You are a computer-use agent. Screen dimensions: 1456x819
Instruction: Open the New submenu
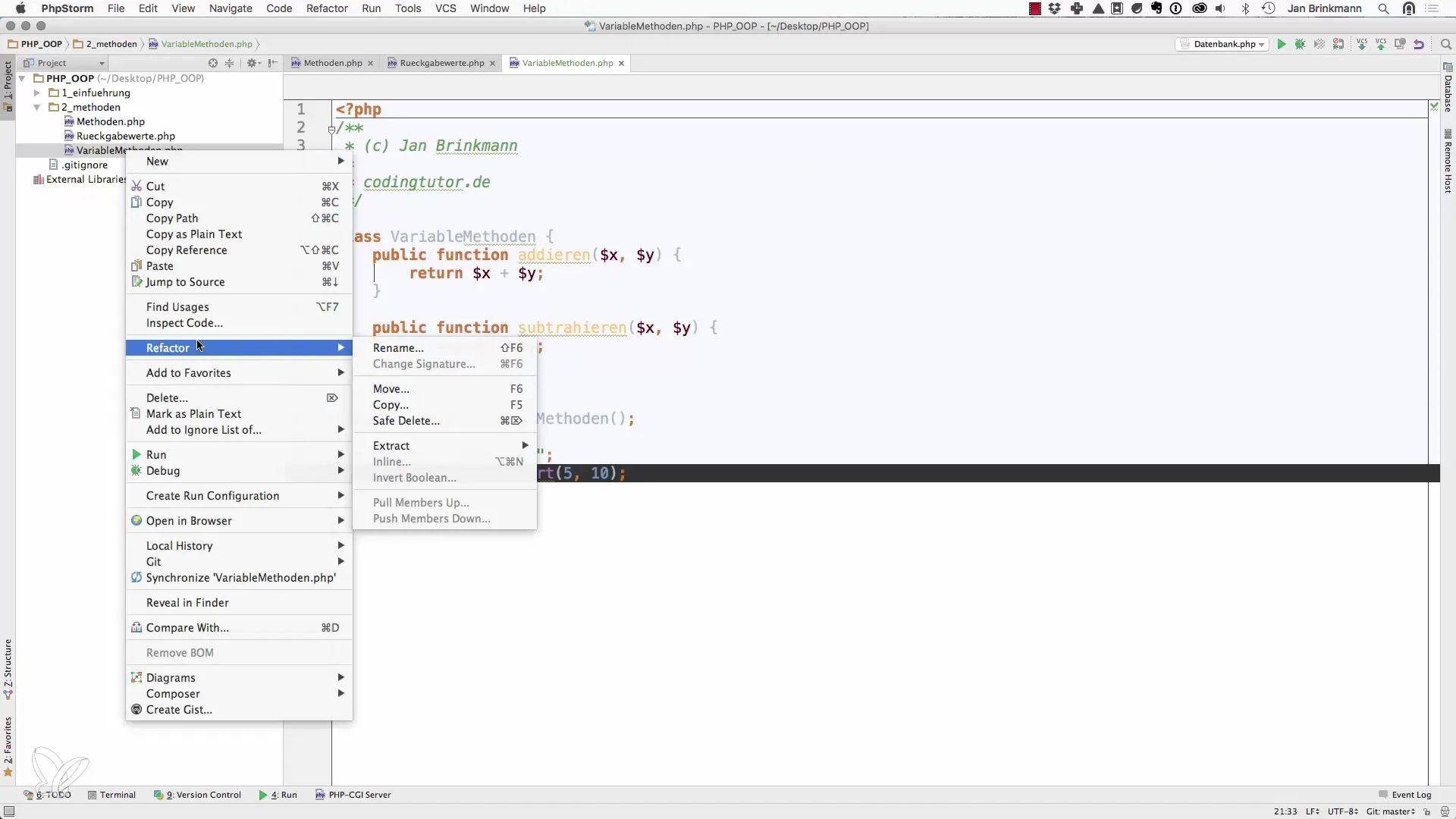pos(239,161)
